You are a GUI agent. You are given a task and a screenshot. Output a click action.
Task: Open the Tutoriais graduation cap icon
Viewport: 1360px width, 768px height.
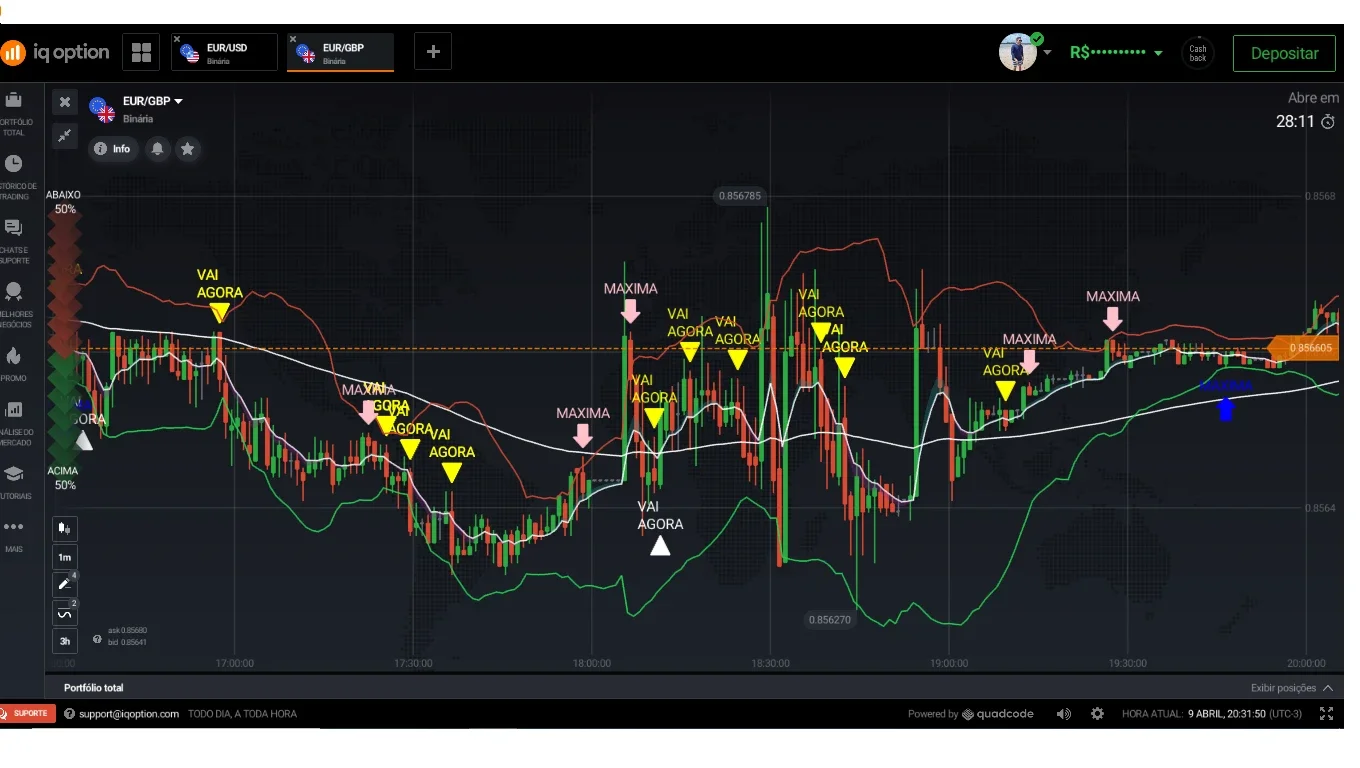[14, 474]
